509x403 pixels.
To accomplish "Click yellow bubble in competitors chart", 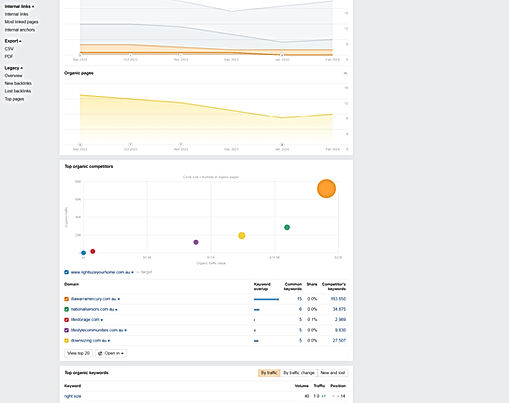I will (x=242, y=236).
